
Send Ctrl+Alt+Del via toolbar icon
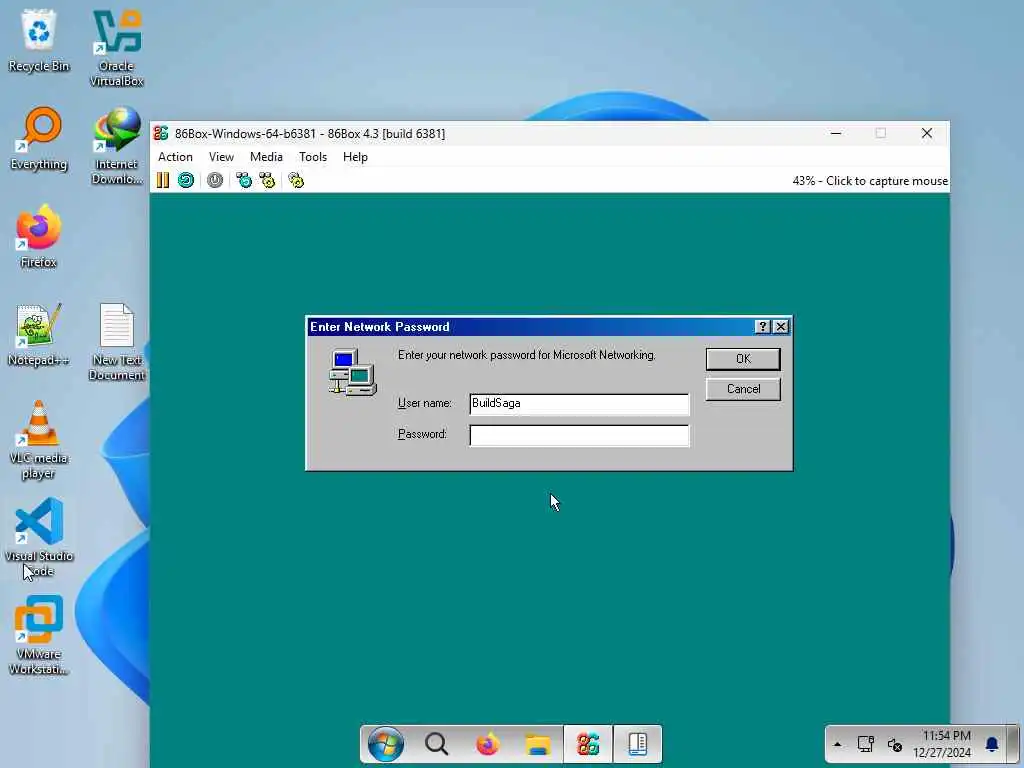[x=244, y=180]
